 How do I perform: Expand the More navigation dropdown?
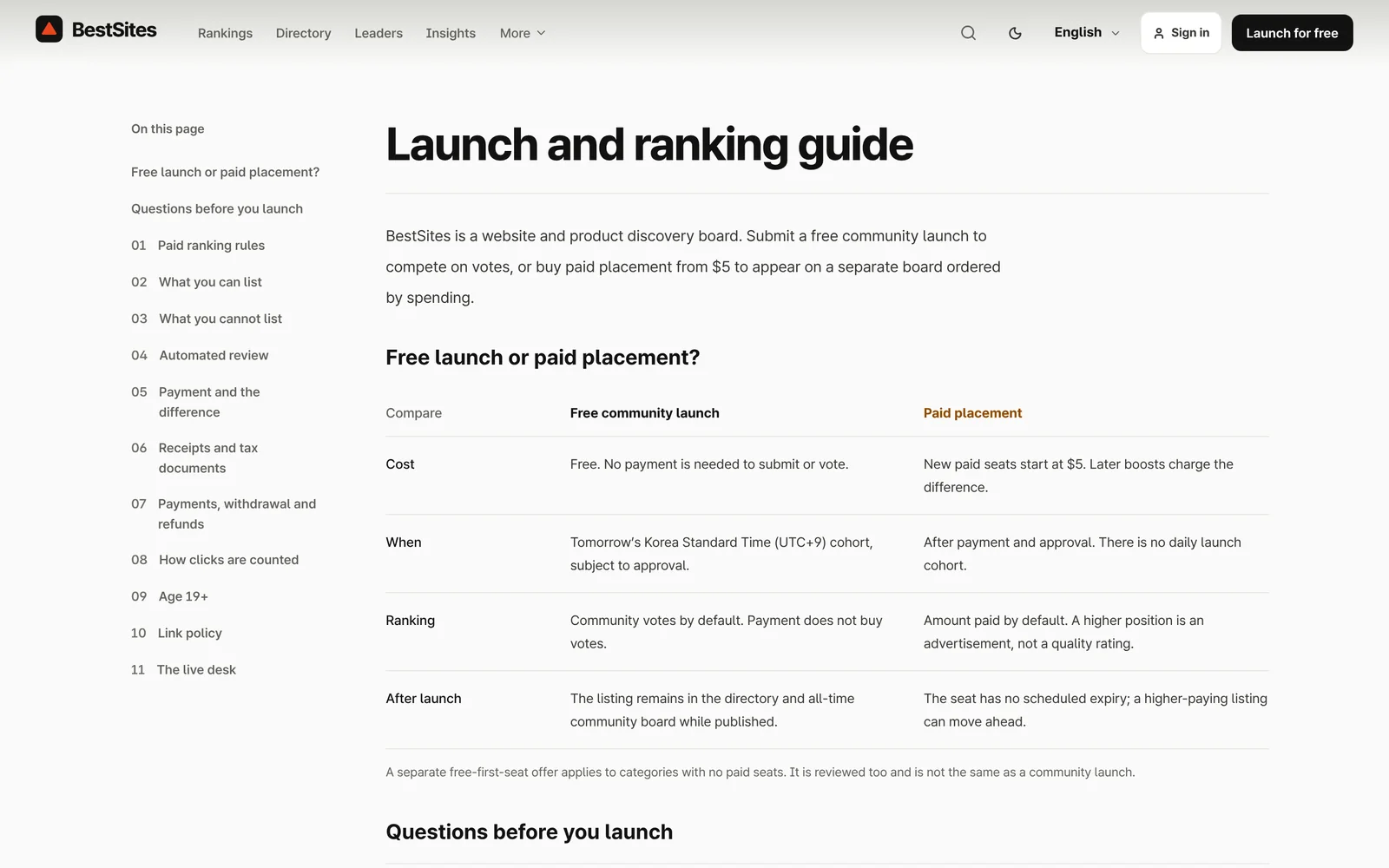click(x=523, y=33)
